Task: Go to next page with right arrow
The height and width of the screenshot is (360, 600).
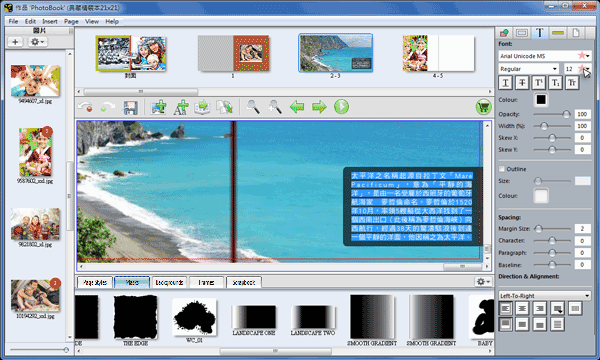Action: (319, 107)
